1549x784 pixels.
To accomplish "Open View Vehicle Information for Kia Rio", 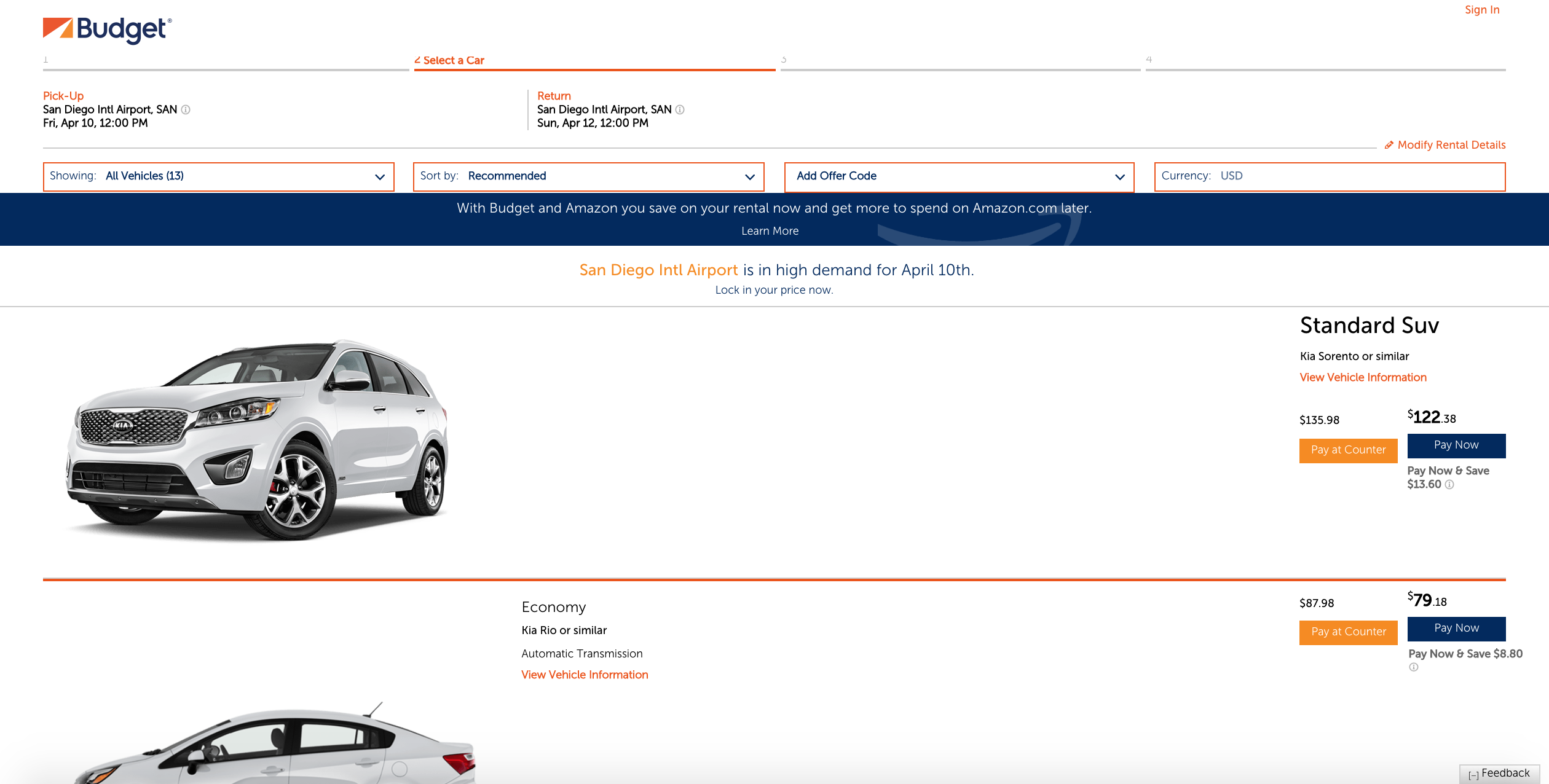I will coord(585,675).
